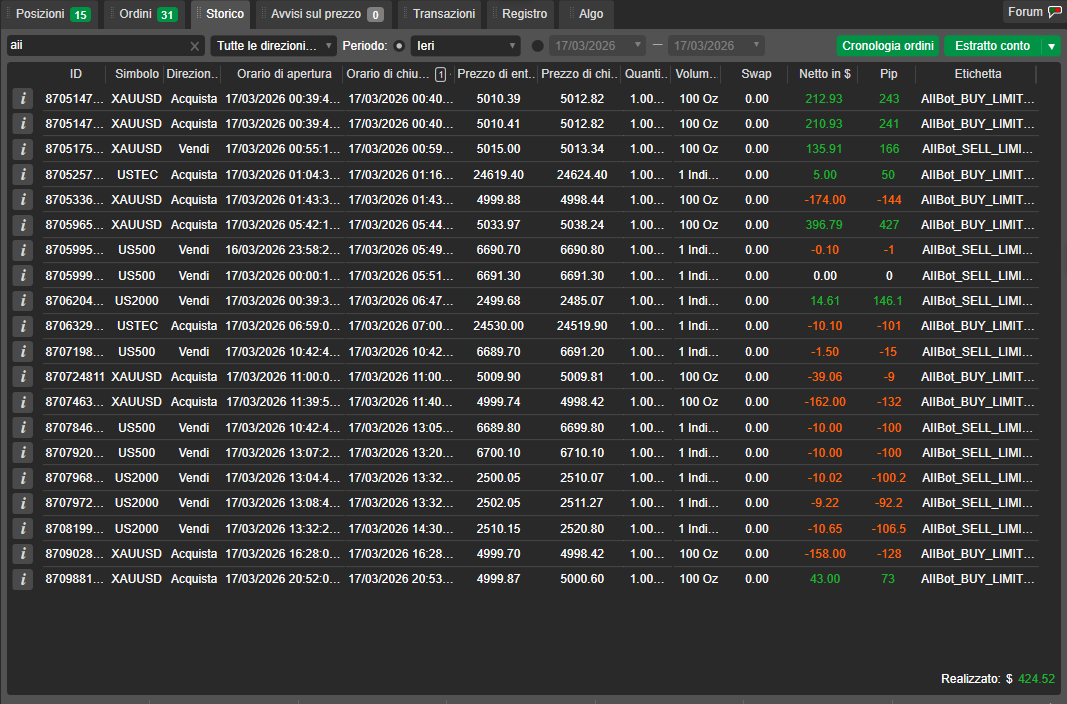
Task: Click the info icon for trade 870724811
Action: point(22,376)
